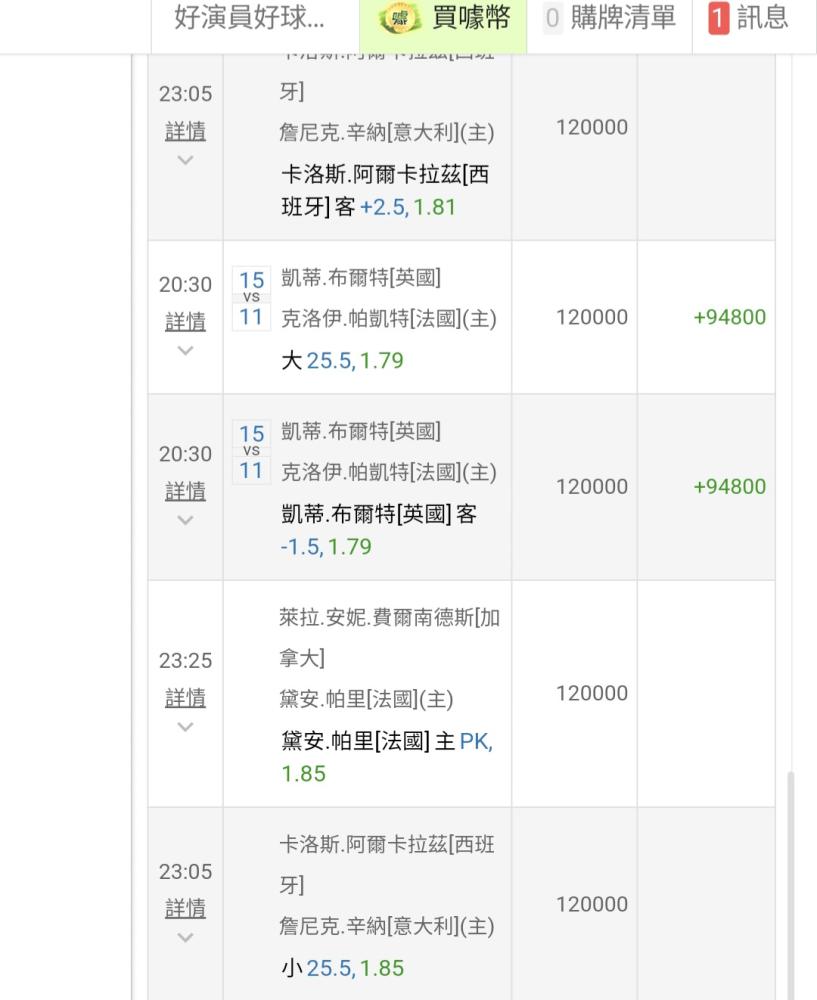Click 詳情 link for 20:30 大 25.5 bet
This screenshot has width=817, height=1000.
[186, 322]
